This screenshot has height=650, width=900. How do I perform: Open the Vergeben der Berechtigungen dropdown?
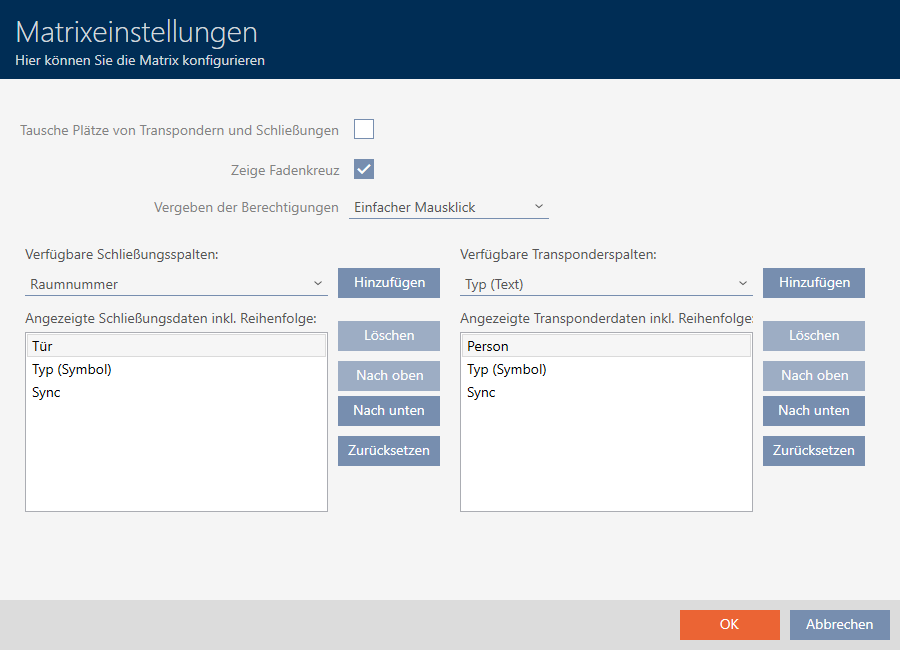[449, 207]
